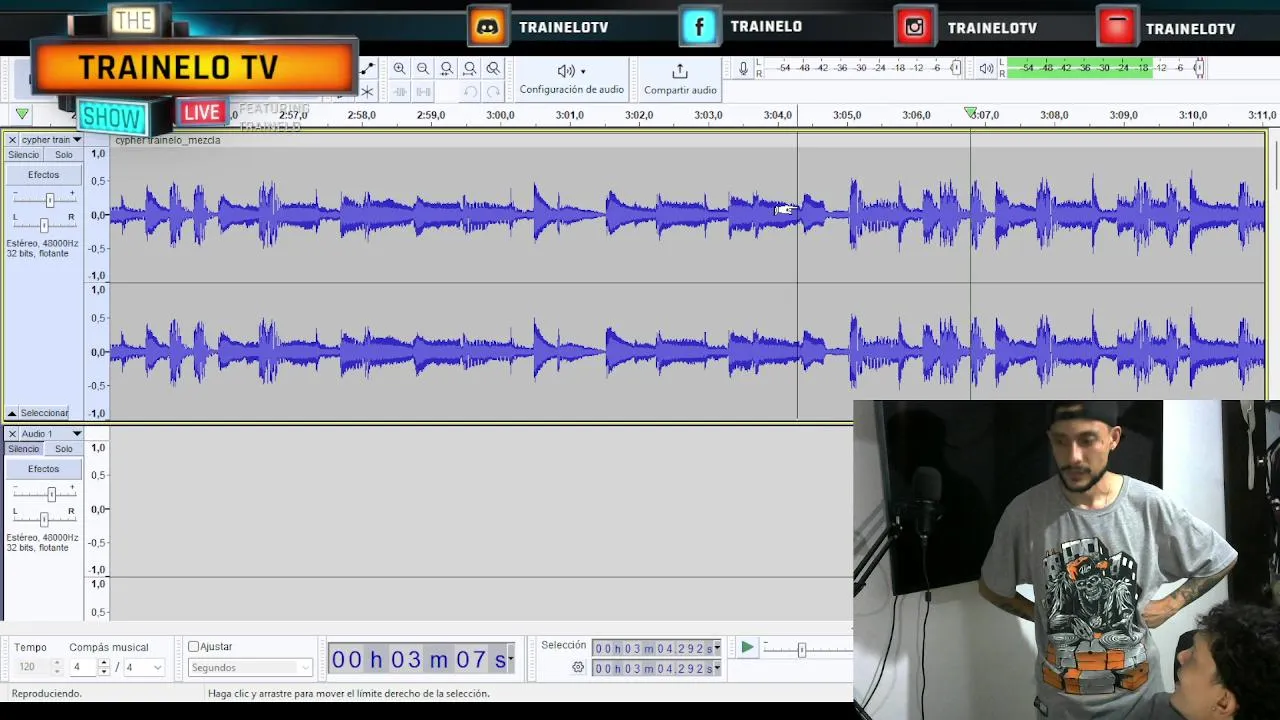The image size is (1280, 720).
Task: Click the zoom out magnifier icon
Action: click(423, 69)
